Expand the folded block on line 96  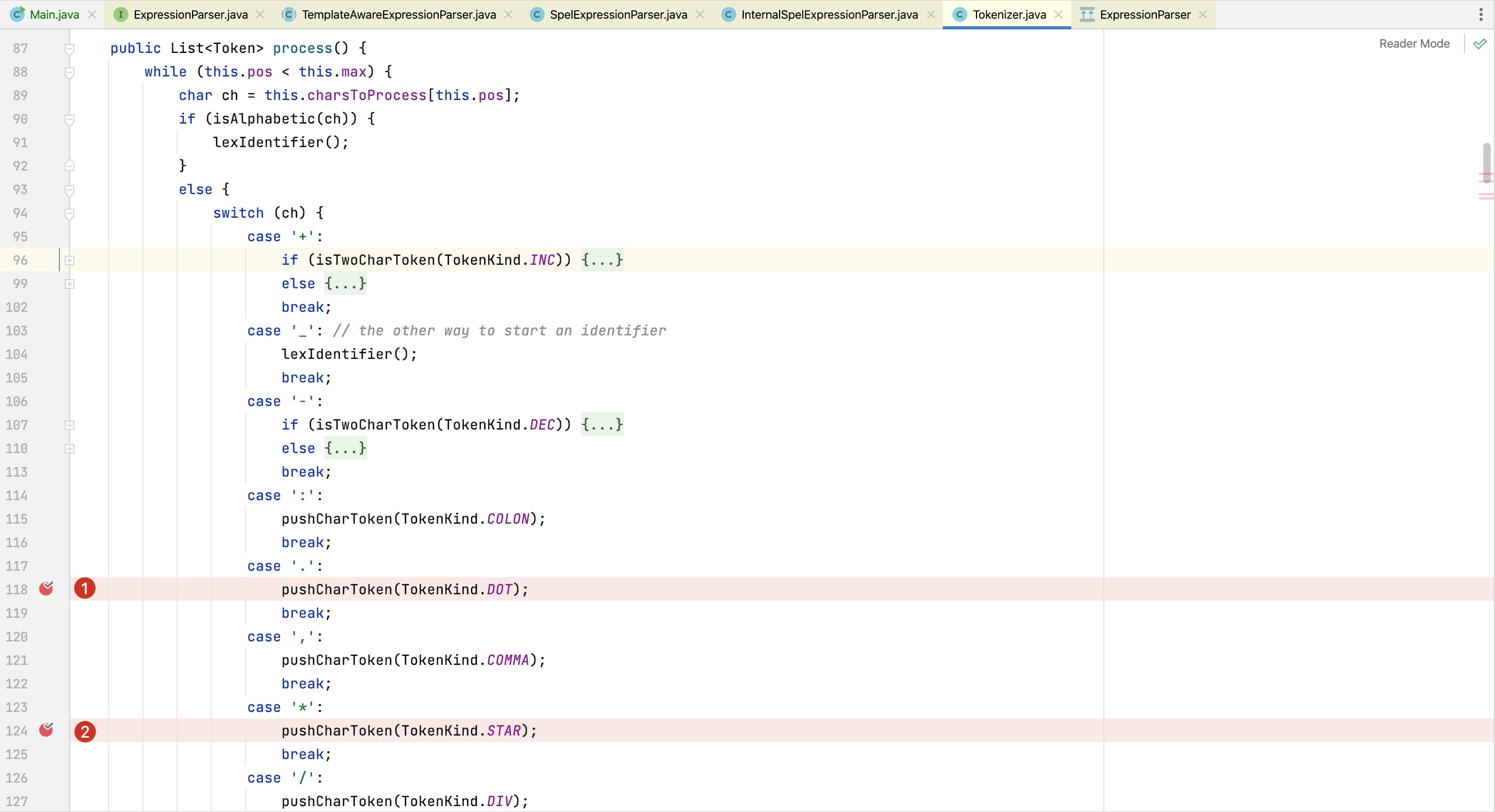click(69, 261)
